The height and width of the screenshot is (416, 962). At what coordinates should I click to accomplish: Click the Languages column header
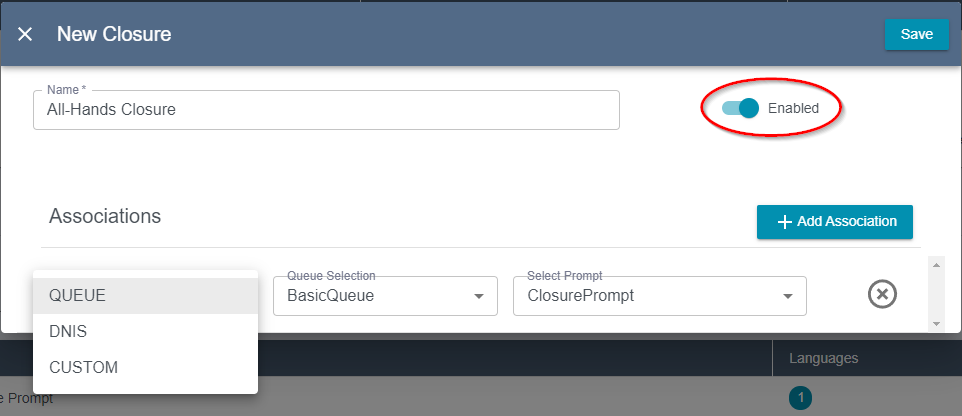click(x=823, y=358)
